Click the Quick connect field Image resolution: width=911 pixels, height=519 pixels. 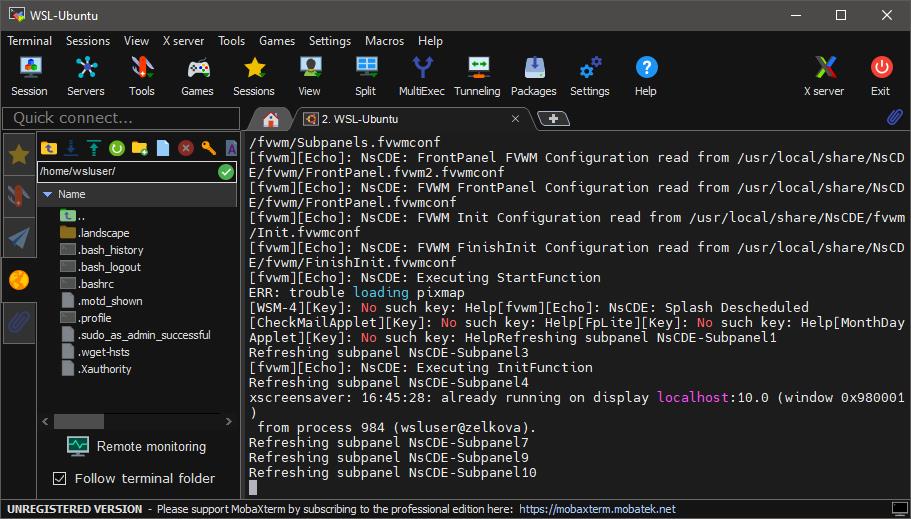click(121, 118)
